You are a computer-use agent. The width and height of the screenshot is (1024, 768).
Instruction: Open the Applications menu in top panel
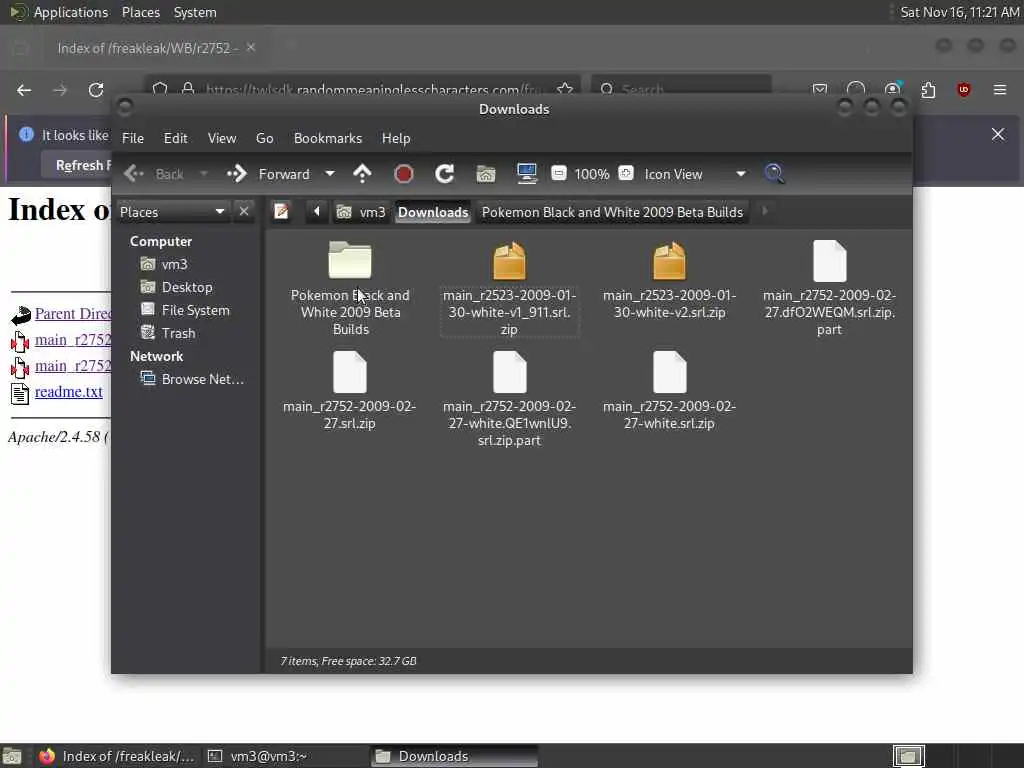tap(71, 12)
